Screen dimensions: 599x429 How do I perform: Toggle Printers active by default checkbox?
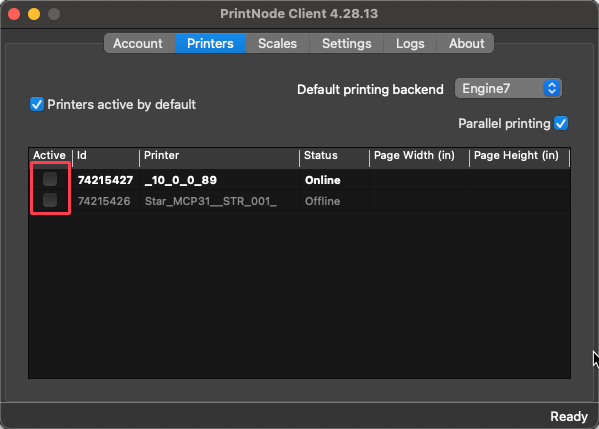pyautogui.click(x=37, y=104)
